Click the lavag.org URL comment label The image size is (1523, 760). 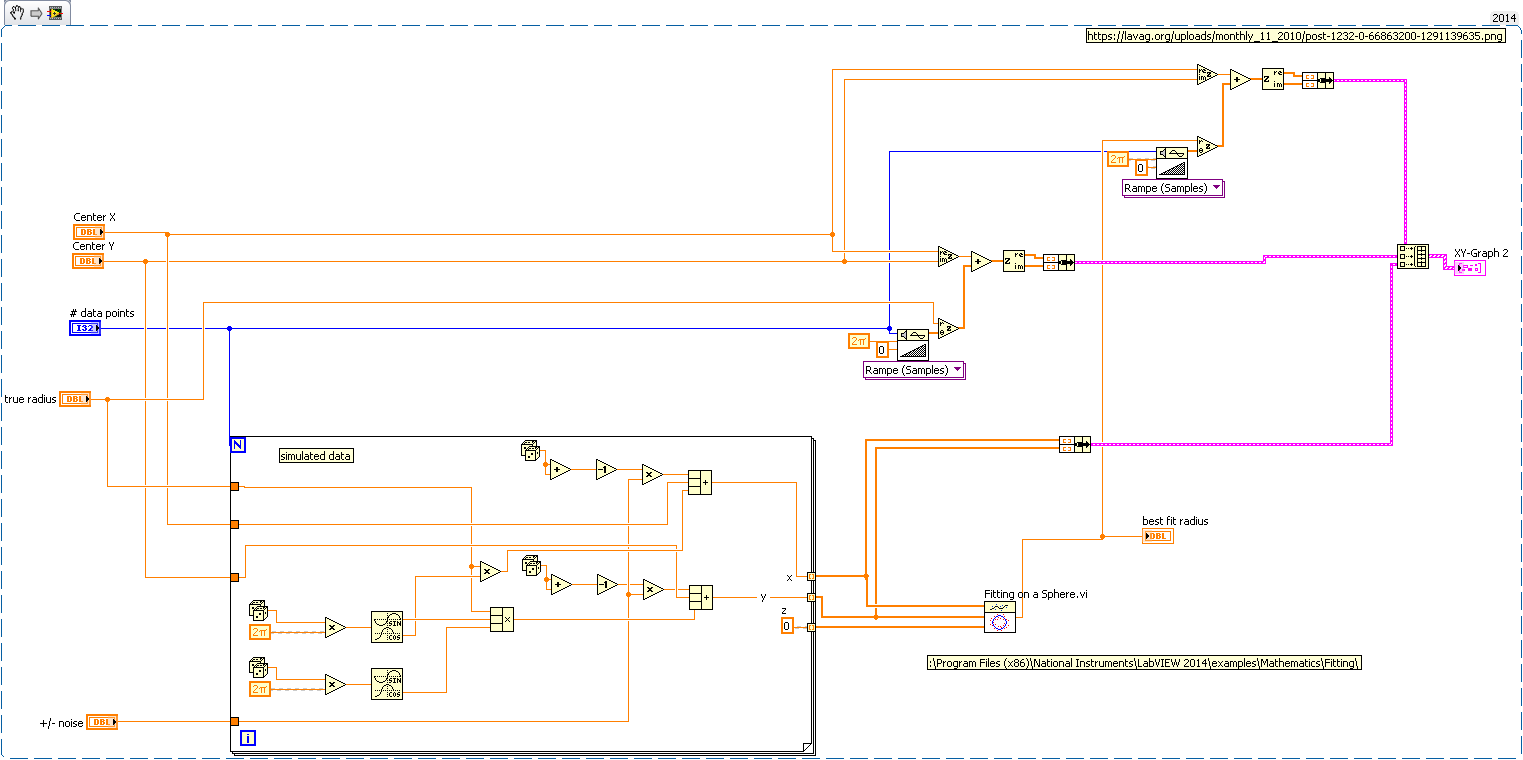tap(1295, 36)
